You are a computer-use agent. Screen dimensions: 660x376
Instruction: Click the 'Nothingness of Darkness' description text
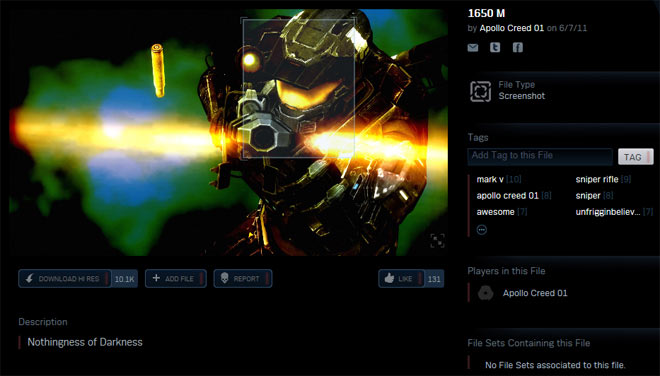tap(85, 342)
